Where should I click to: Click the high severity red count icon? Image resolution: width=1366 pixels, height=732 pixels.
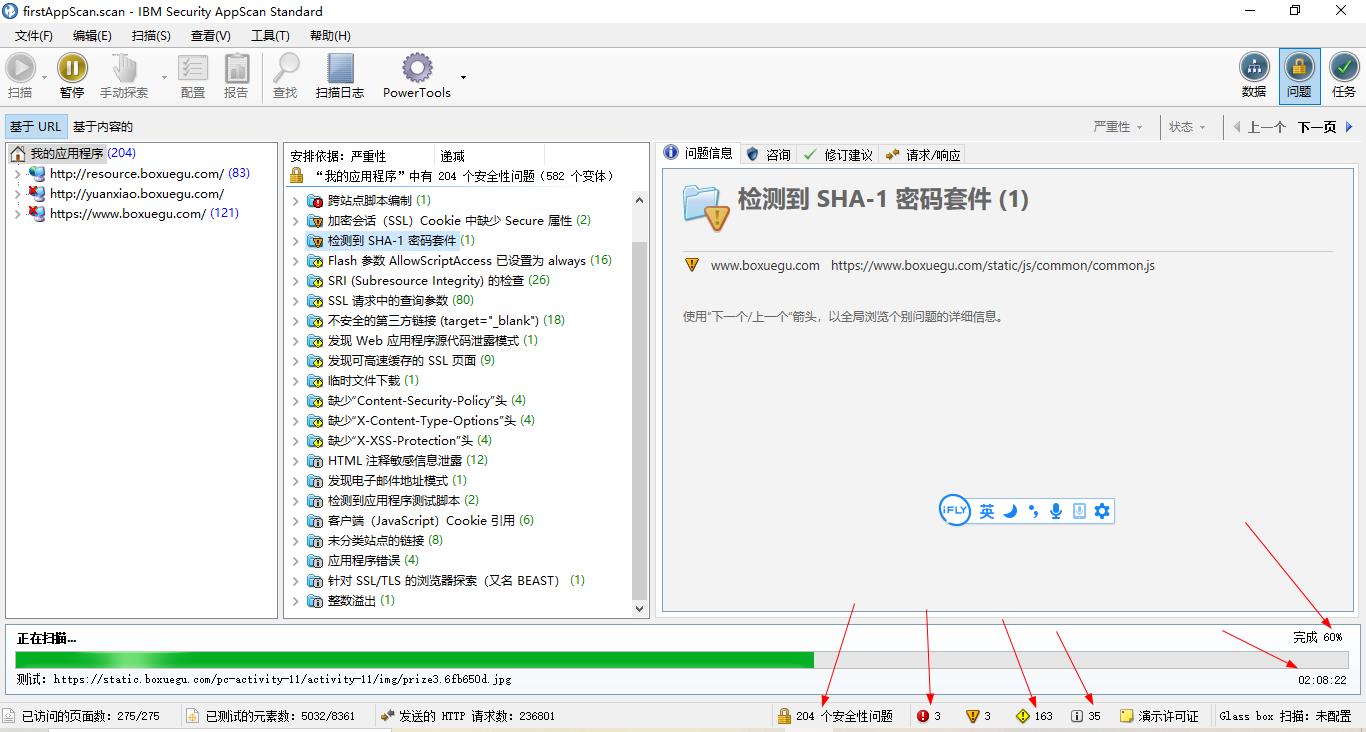(x=922, y=716)
